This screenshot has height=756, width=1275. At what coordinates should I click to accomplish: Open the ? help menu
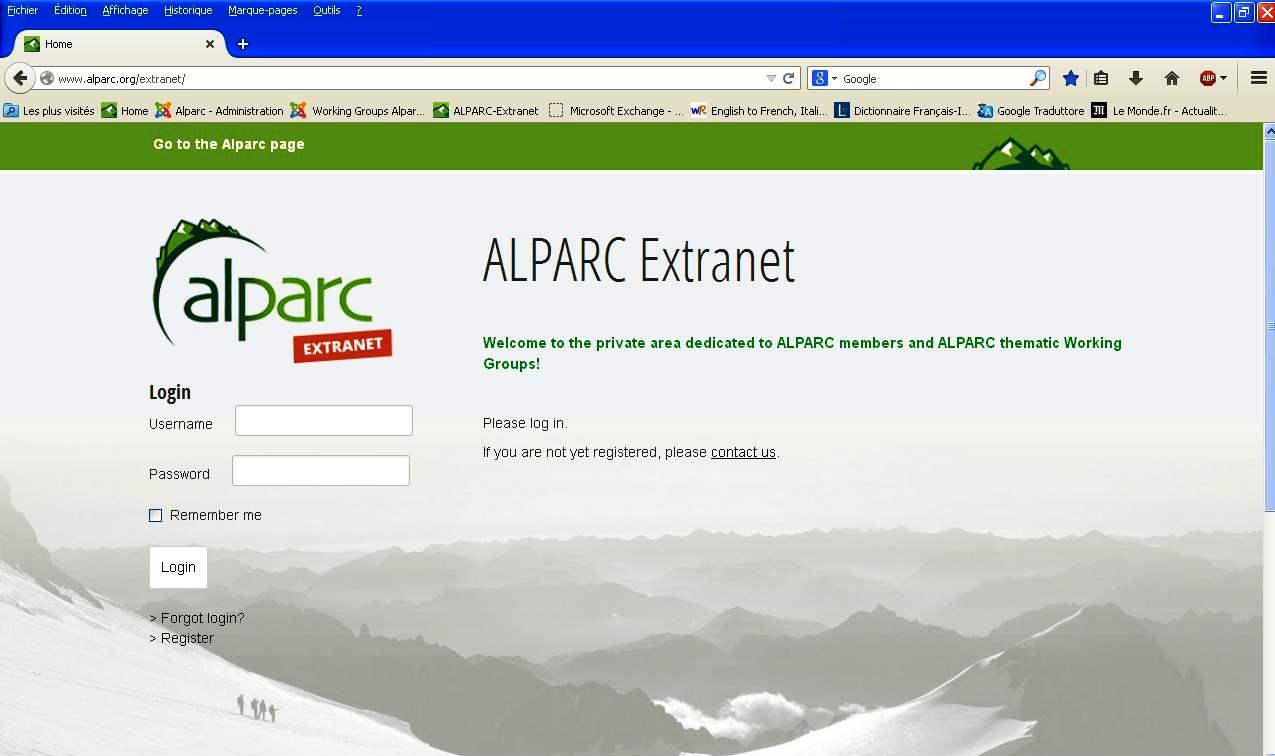pyautogui.click(x=359, y=10)
